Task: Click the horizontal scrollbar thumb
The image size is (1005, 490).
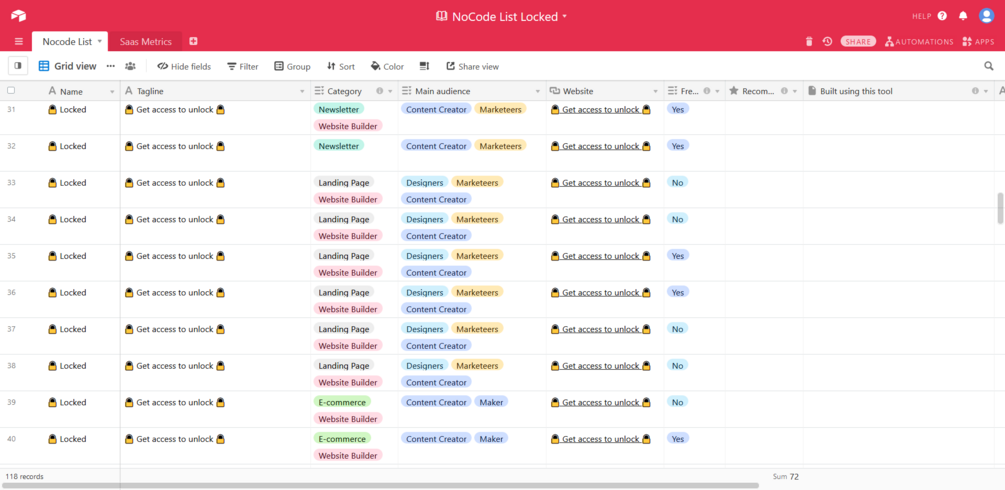Action: click(380, 486)
